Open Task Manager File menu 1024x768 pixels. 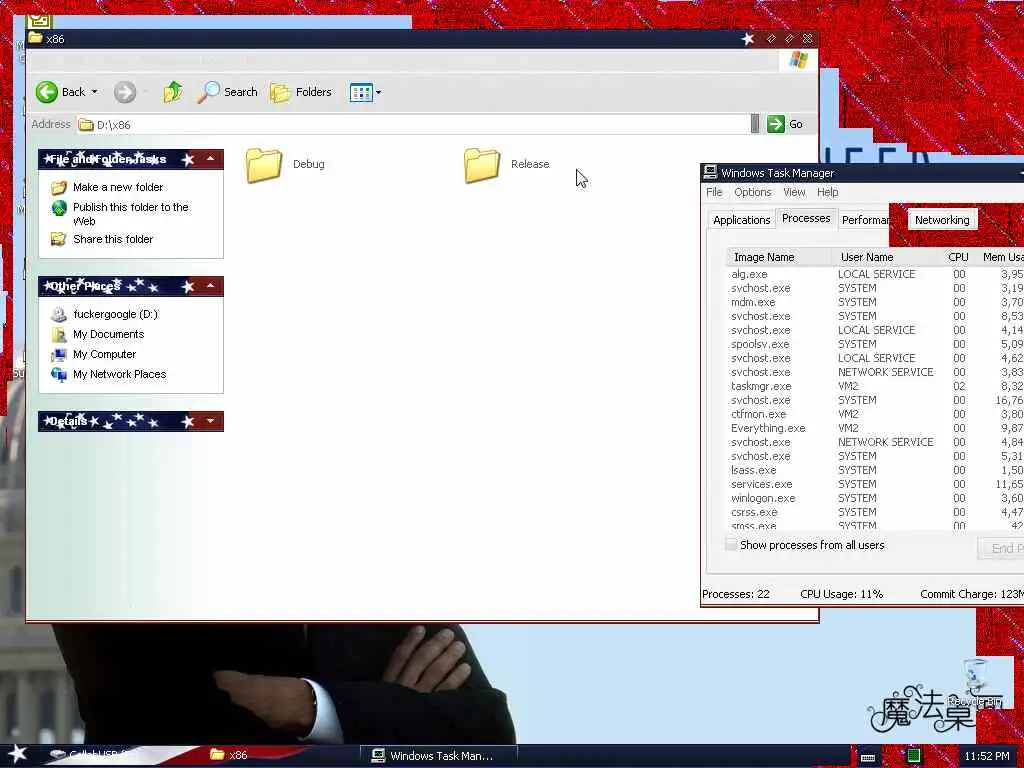(714, 192)
